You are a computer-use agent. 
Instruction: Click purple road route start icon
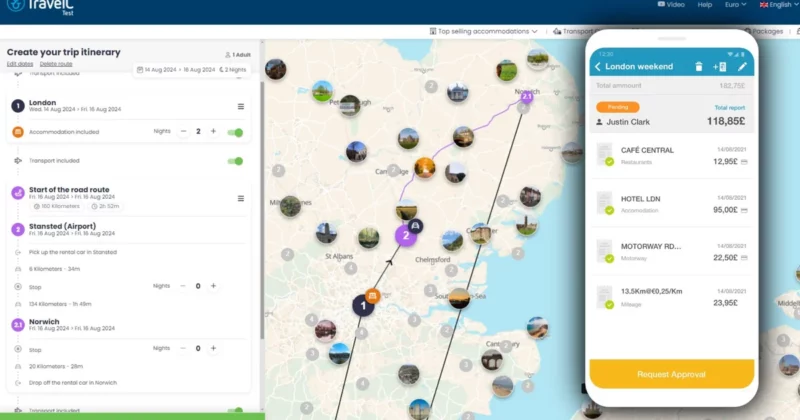18,193
